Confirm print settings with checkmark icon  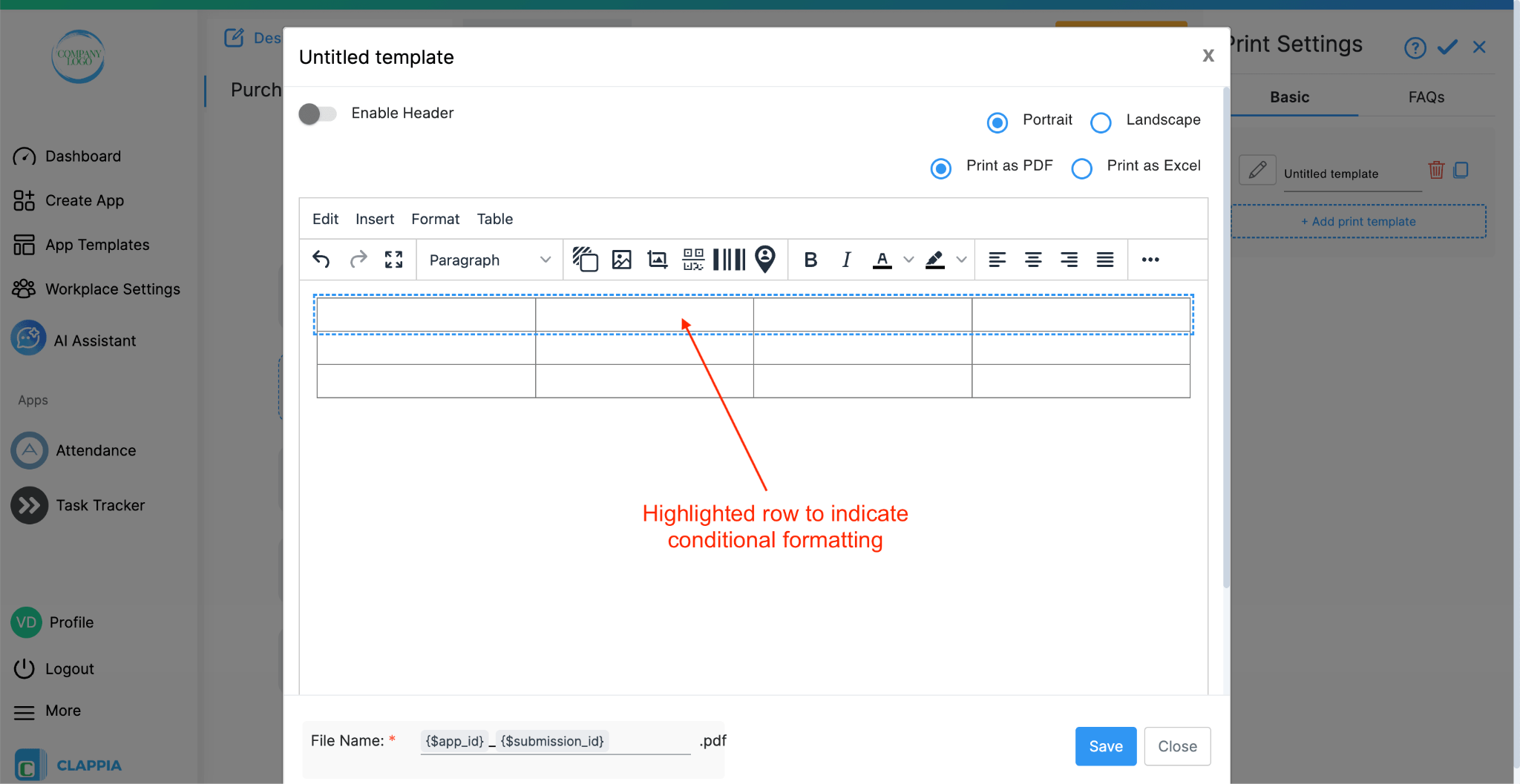[1448, 47]
